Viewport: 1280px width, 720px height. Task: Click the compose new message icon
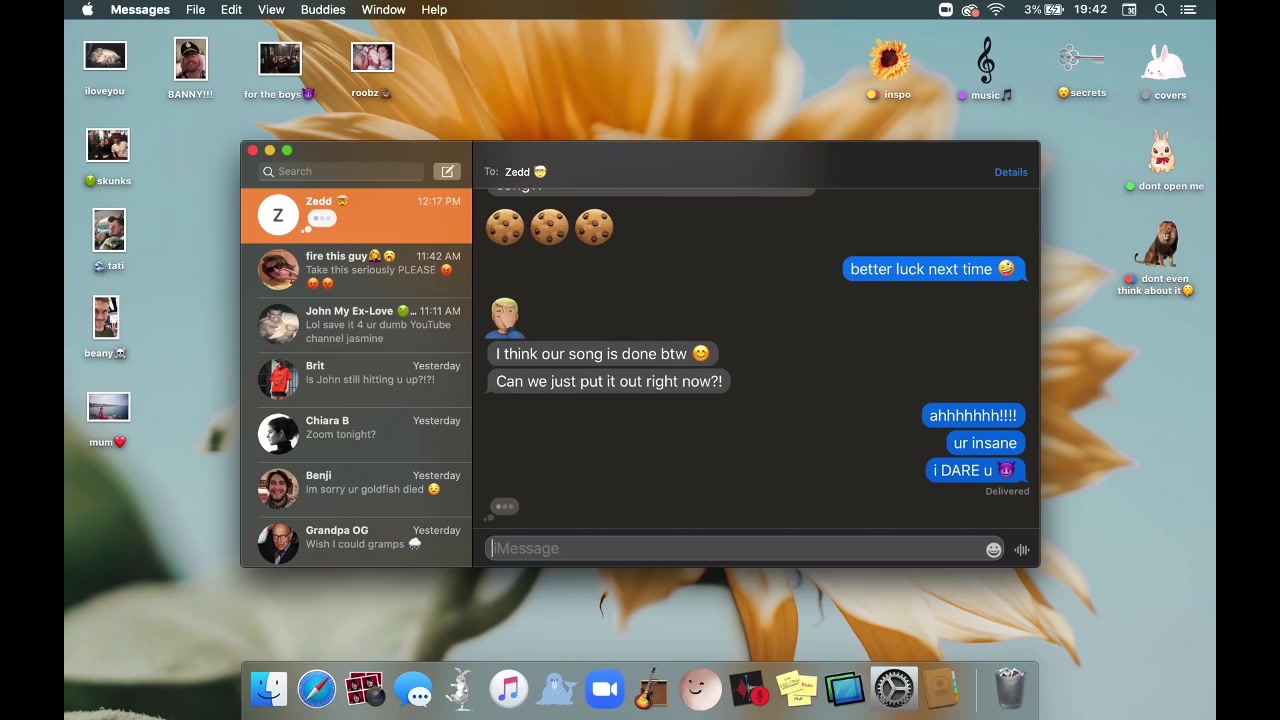tap(447, 172)
